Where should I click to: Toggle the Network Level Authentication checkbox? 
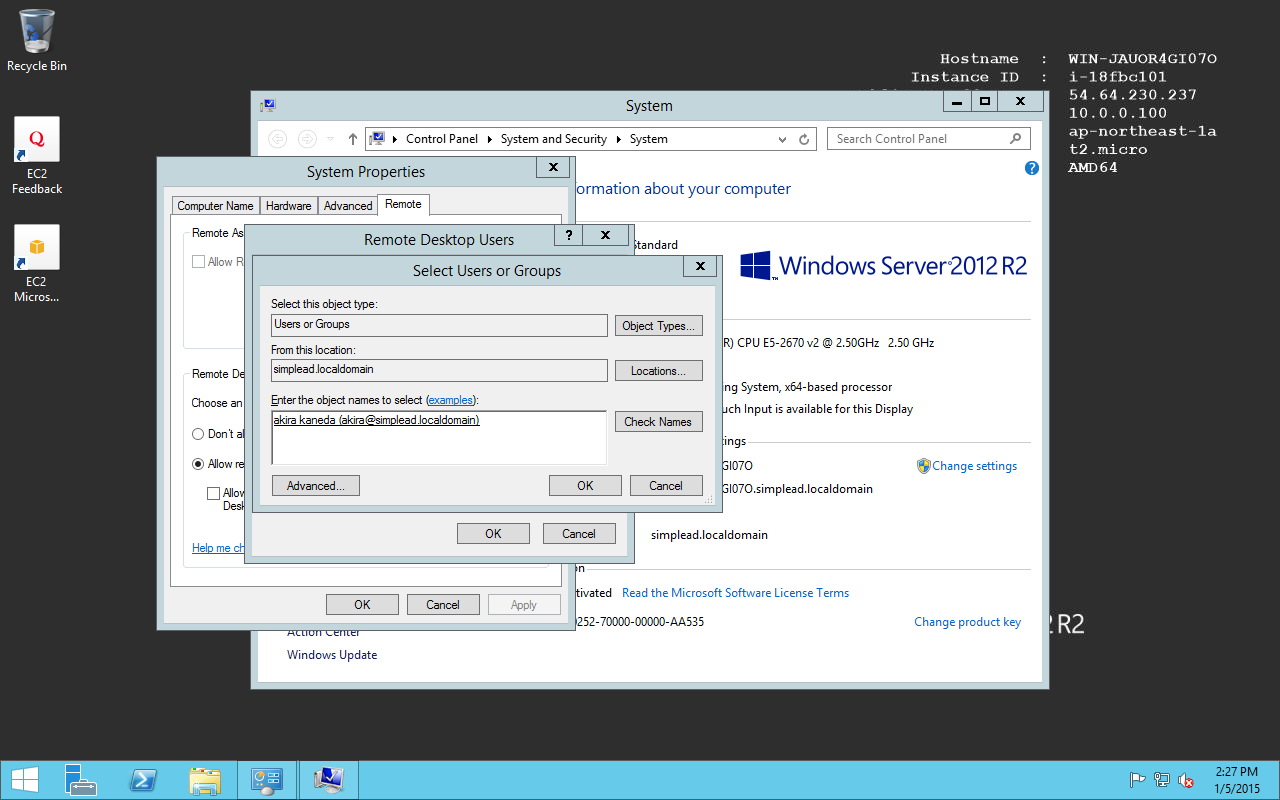pos(213,493)
